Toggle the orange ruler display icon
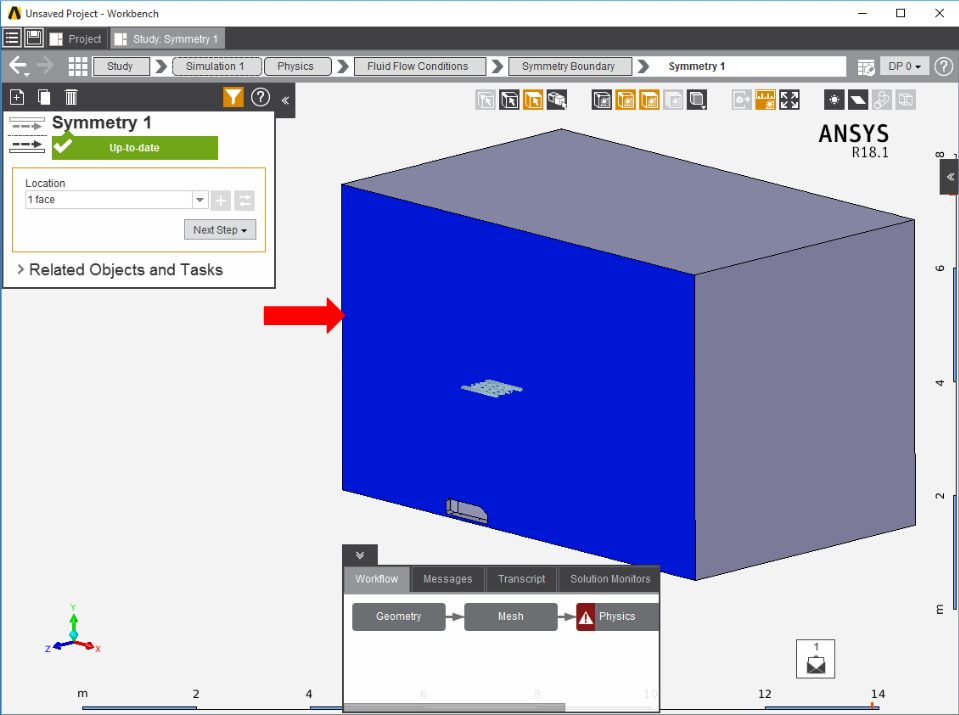This screenshot has width=959, height=715. (765, 100)
